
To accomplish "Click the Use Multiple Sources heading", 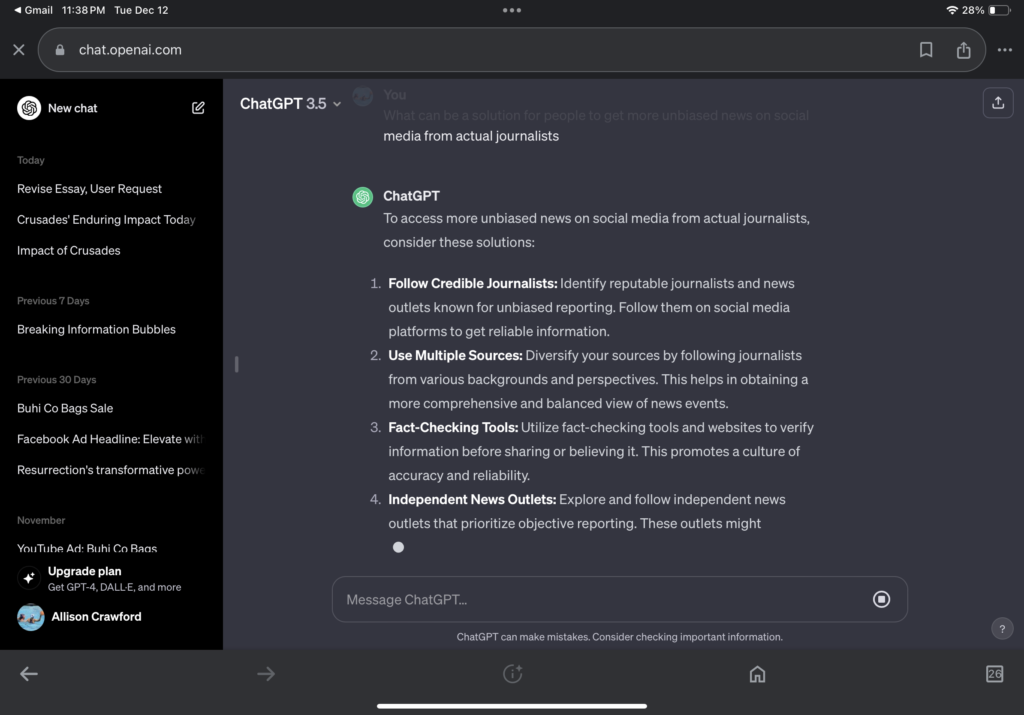I will 455,355.
